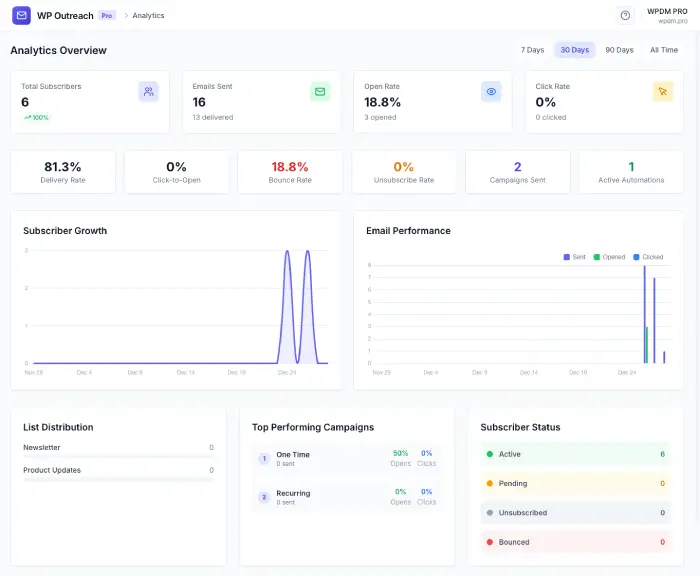The width and height of the screenshot is (700, 576).
Task: Toggle the Sent series in chart legend
Action: click(574, 257)
